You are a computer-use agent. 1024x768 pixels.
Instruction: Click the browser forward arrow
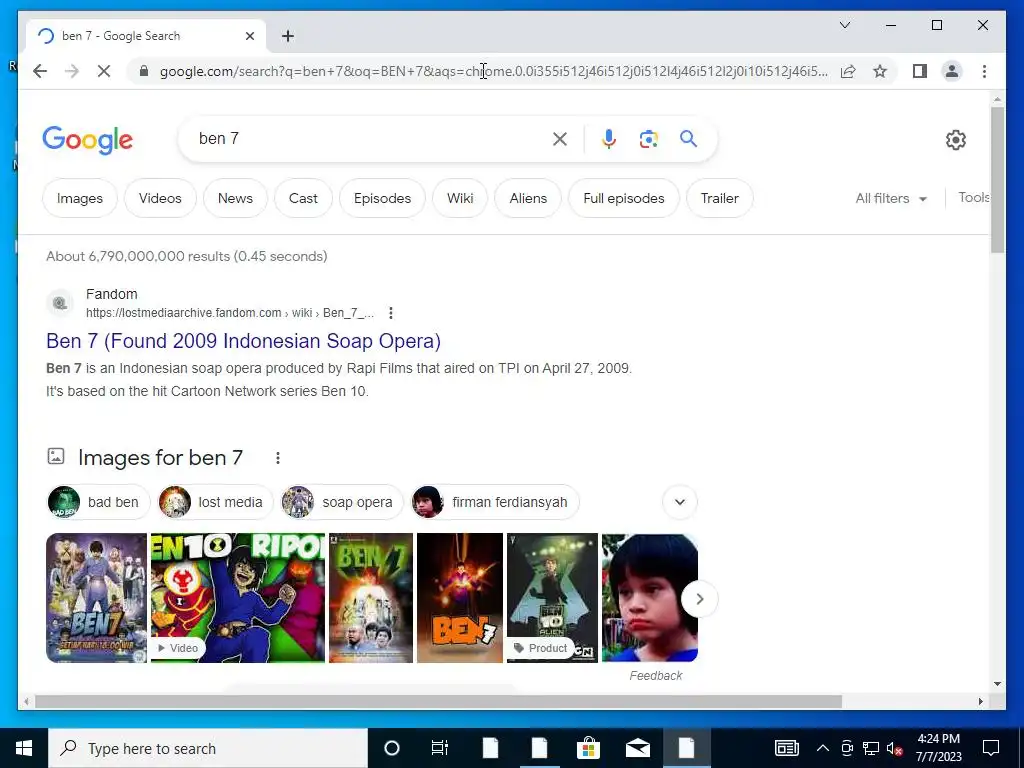(72, 71)
